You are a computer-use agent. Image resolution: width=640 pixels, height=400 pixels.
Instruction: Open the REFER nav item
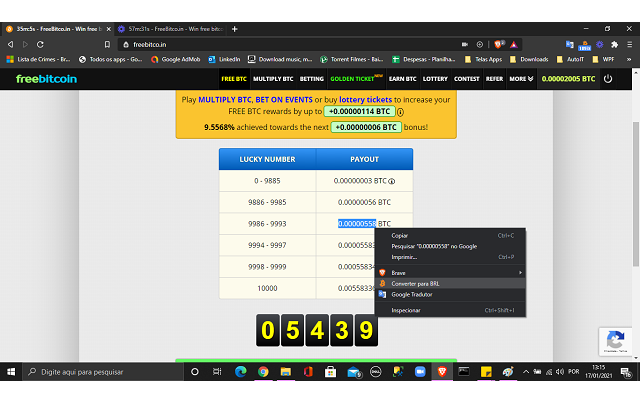point(494,79)
